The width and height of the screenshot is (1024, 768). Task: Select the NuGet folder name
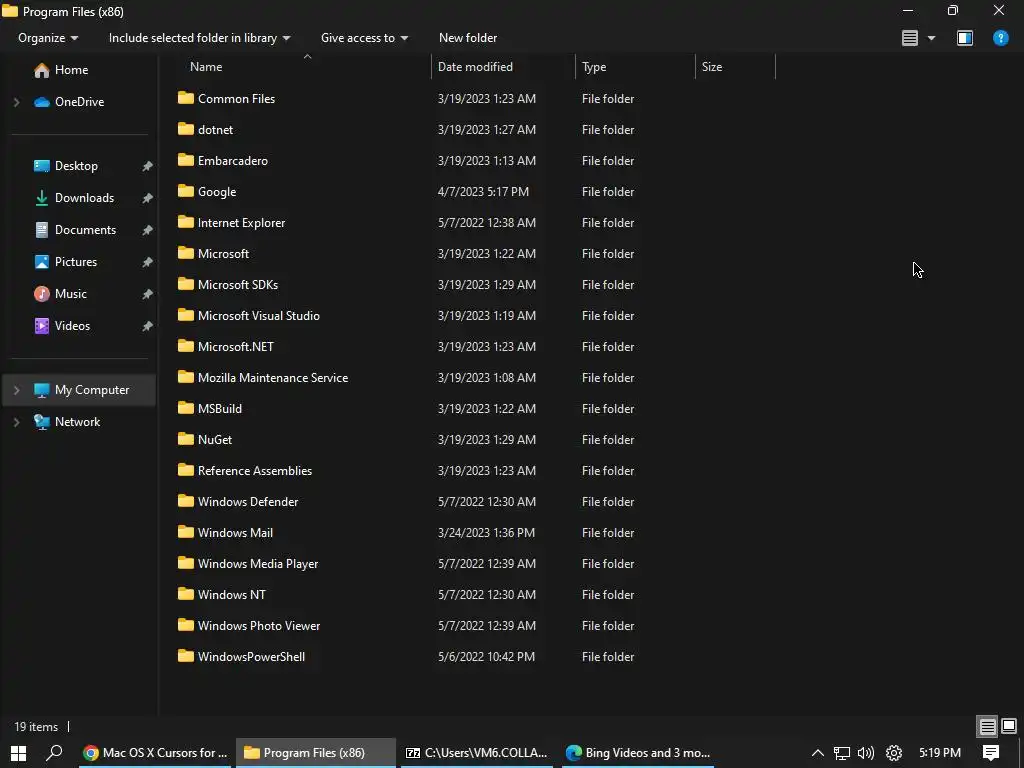pos(215,440)
